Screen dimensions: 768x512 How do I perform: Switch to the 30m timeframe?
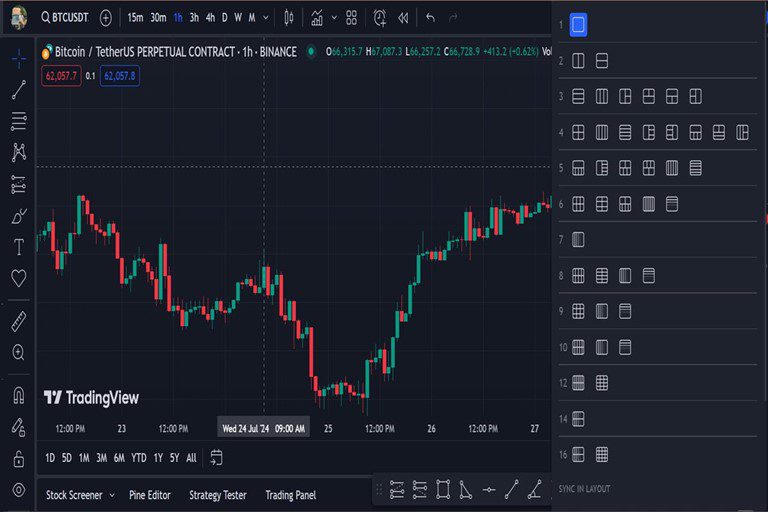[158, 18]
